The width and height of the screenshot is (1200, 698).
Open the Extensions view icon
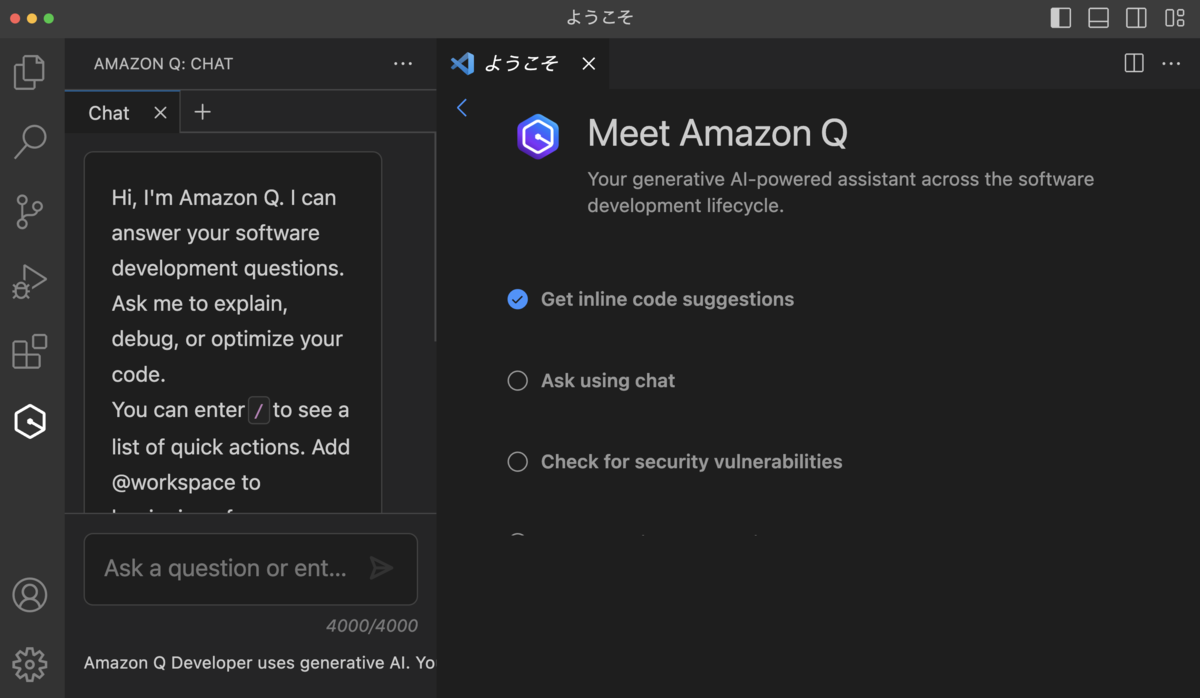coord(30,352)
